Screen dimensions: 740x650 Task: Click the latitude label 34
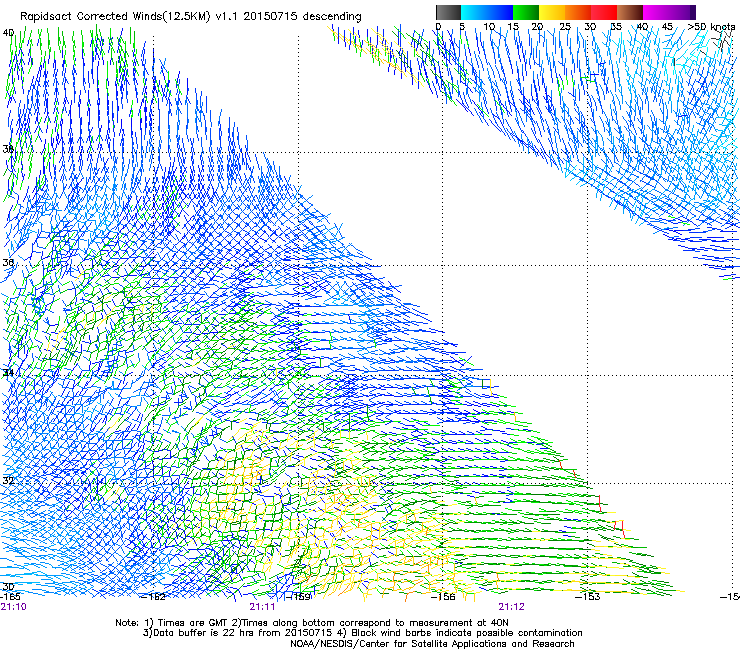tap(8, 372)
